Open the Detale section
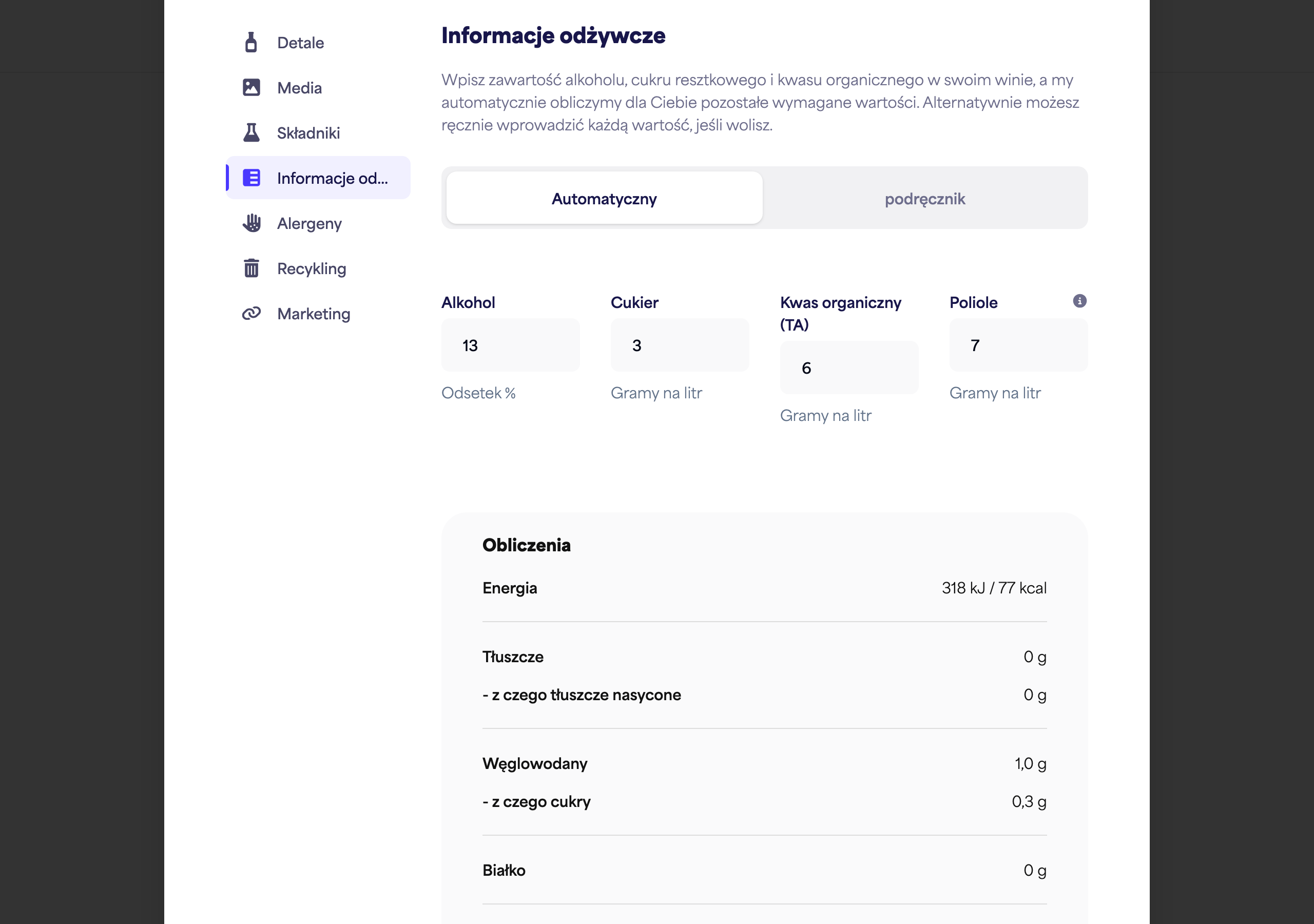Viewport: 1314px width, 924px height. tap(318, 43)
